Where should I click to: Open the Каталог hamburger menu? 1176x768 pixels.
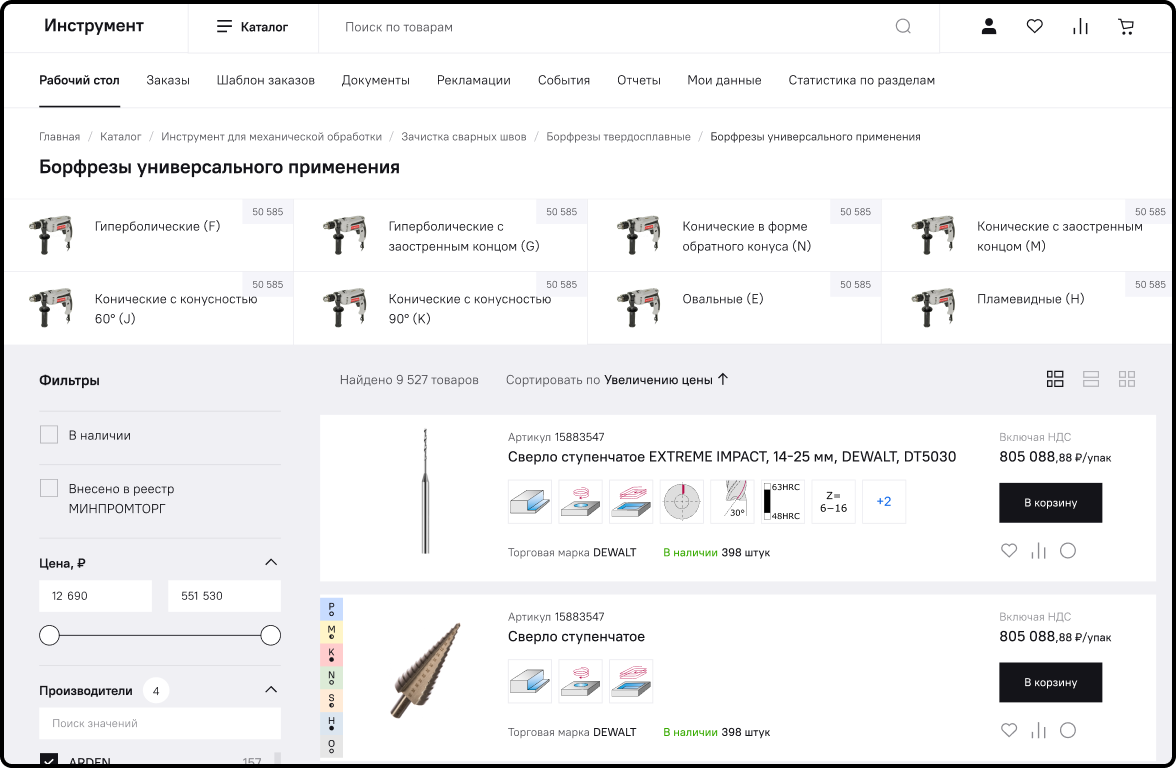point(253,27)
